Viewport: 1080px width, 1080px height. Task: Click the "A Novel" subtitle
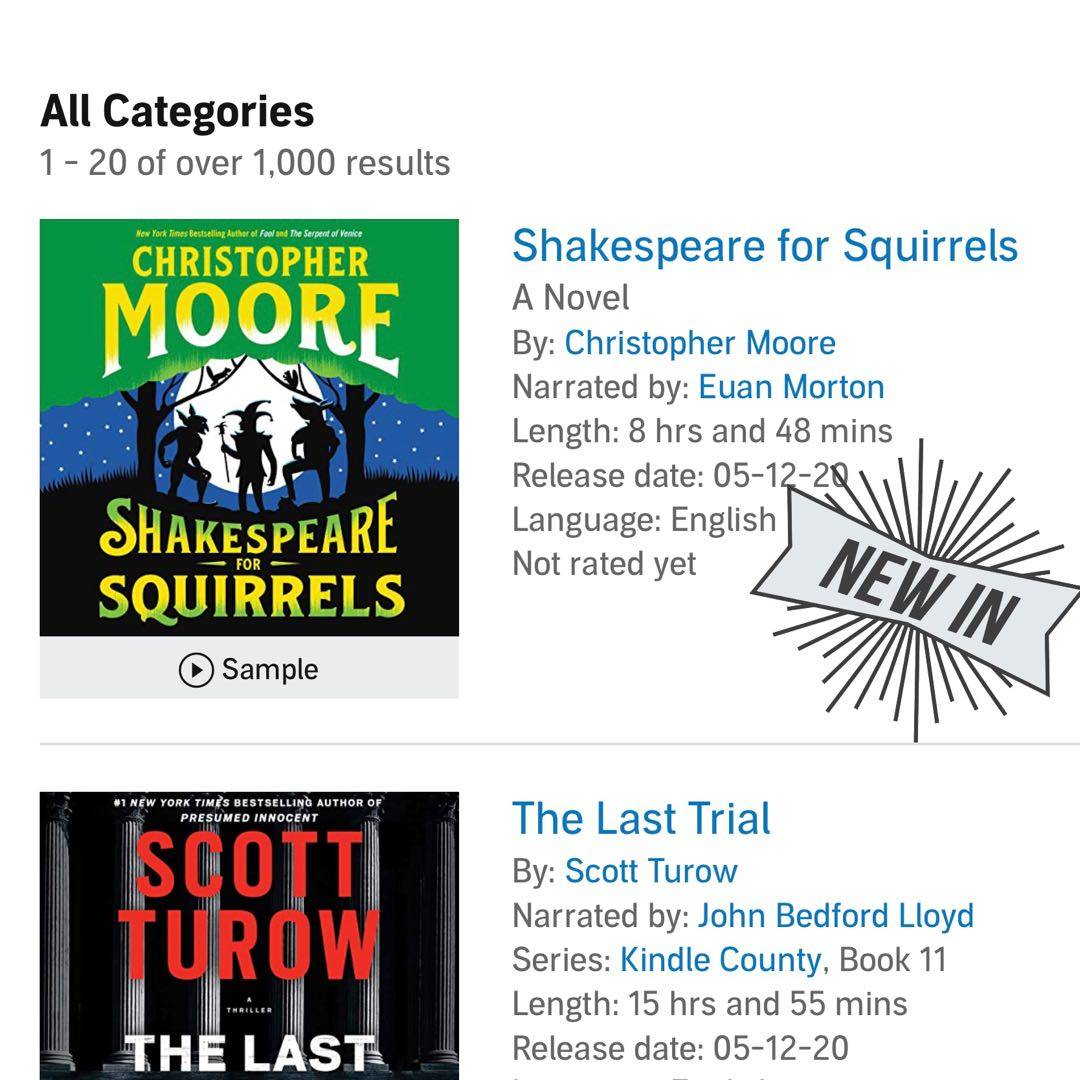pos(571,298)
